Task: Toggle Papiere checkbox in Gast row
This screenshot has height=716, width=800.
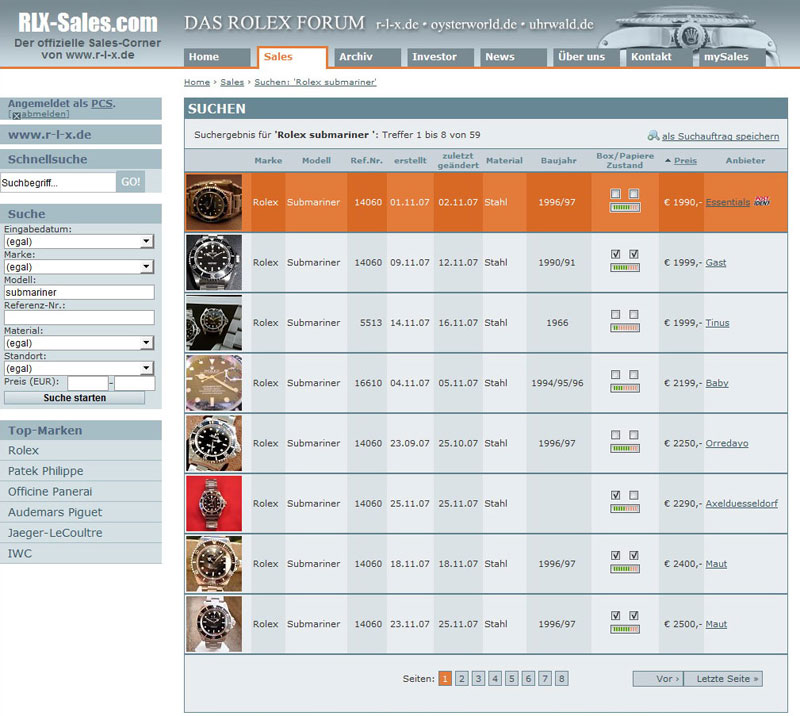Action: click(634, 254)
